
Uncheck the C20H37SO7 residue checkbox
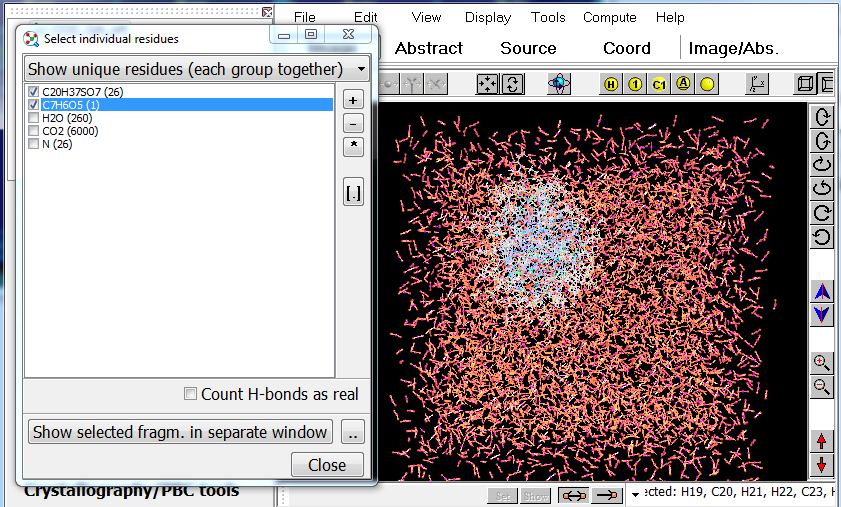pyautogui.click(x=34, y=92)
